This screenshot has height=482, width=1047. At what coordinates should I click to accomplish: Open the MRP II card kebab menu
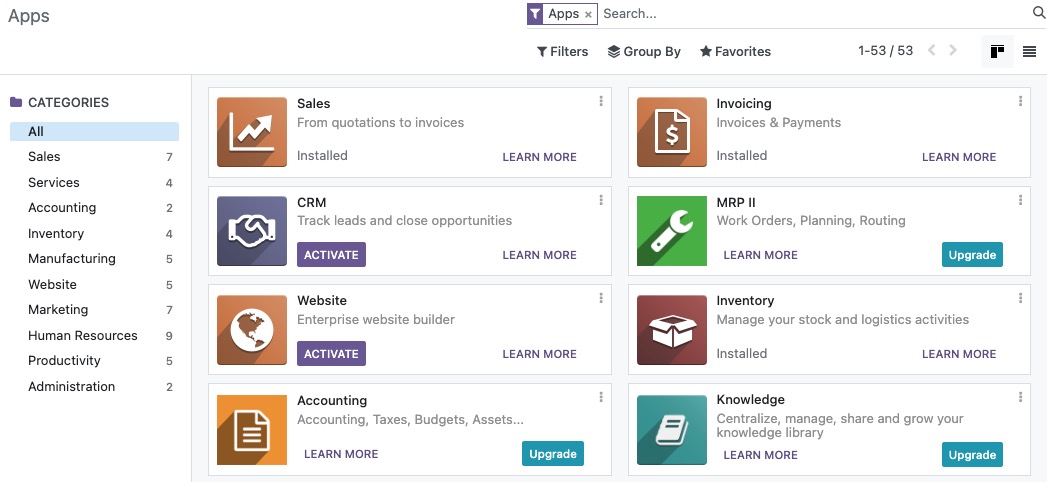1020,200
